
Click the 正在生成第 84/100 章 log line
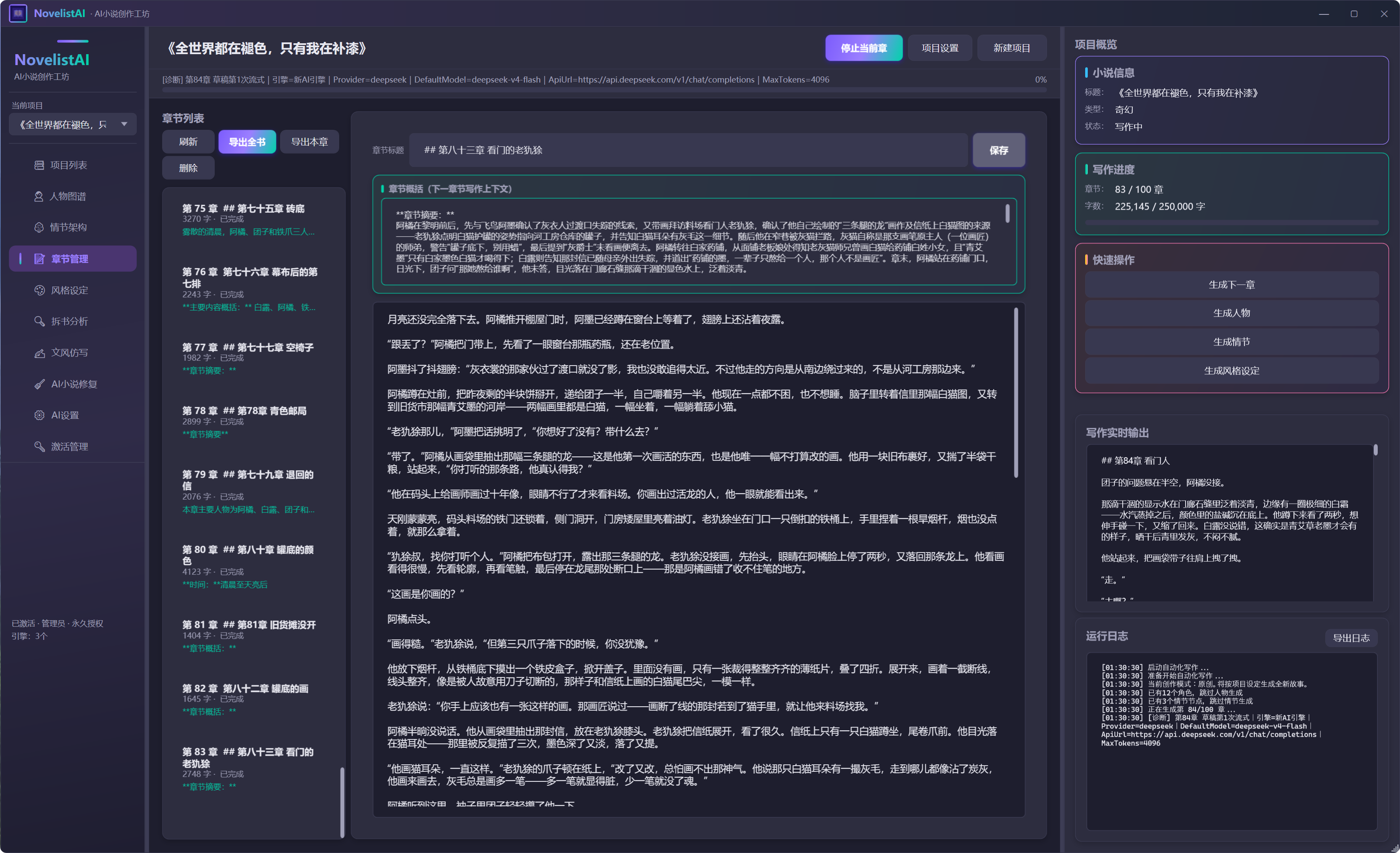1168,709
